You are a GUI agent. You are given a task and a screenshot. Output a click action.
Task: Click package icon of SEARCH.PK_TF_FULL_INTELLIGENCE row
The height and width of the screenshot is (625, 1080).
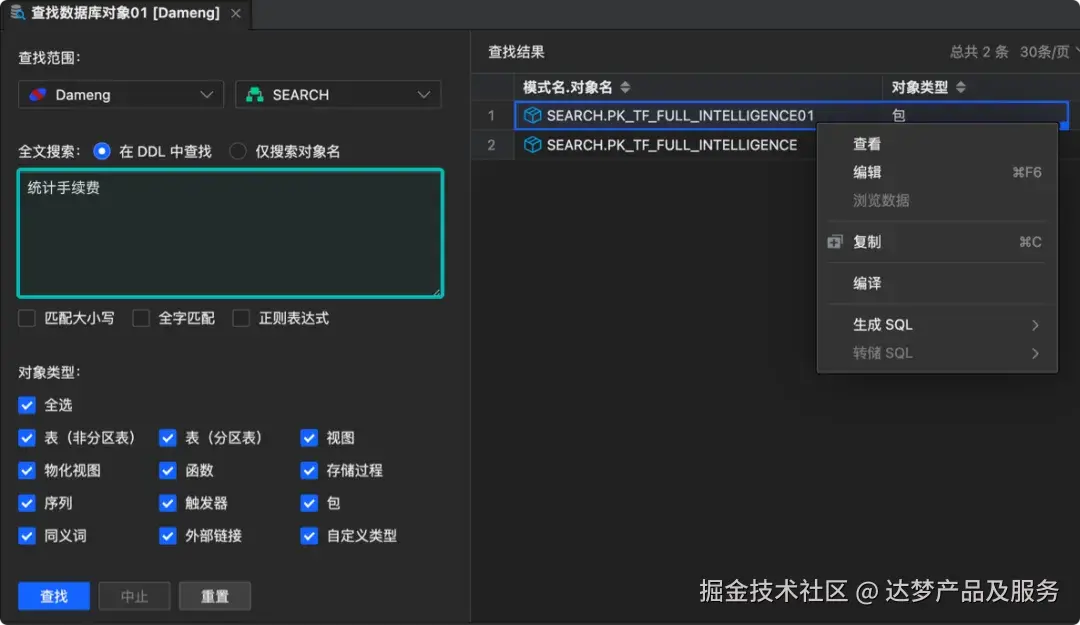tap(532, 145)
